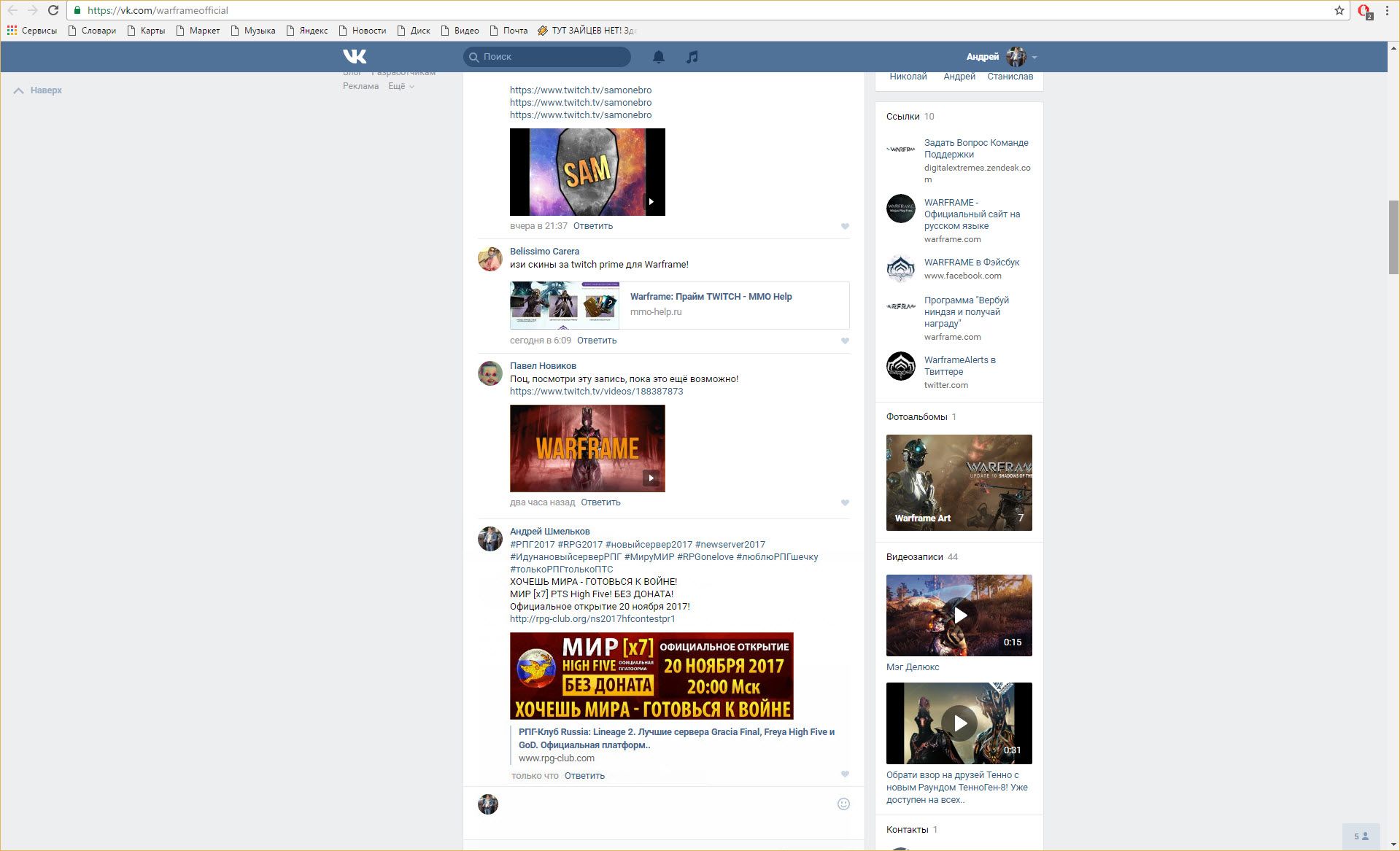The width and height of the screenshot is (1400, 851).
Task: Click the Наверх back-to-top arrow
Action: pyautogui.click(x=19, y=90)
